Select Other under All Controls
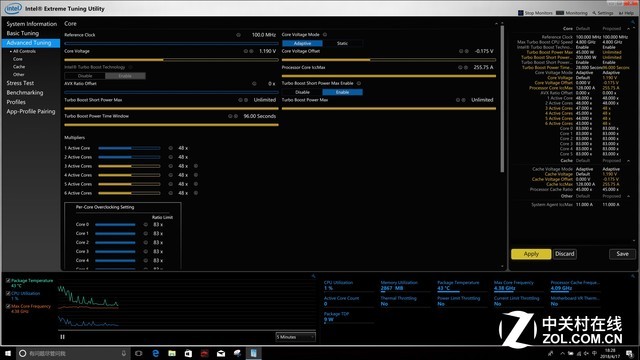 (18, 75)
